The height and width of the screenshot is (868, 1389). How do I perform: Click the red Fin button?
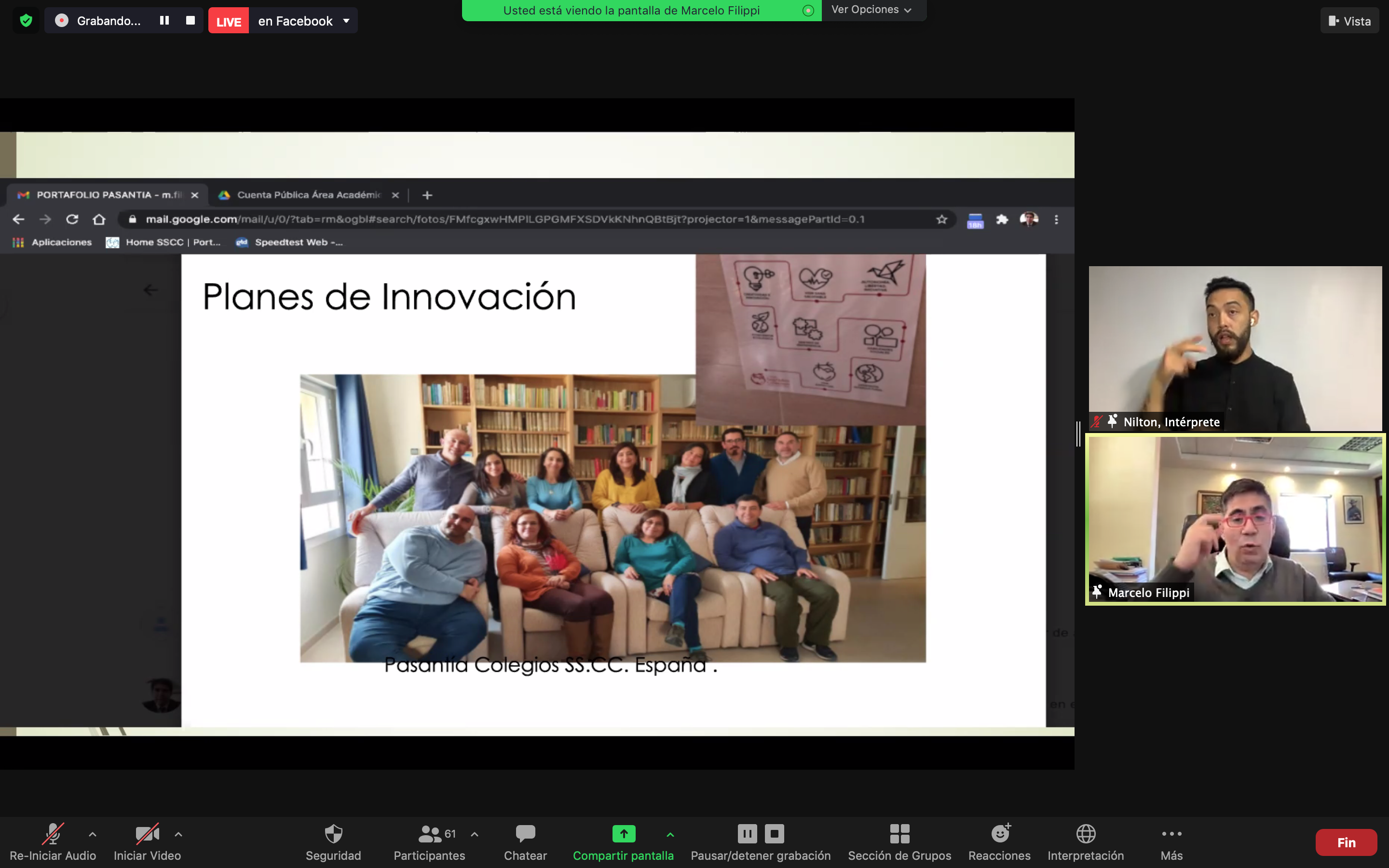(x=1346, y=842)
